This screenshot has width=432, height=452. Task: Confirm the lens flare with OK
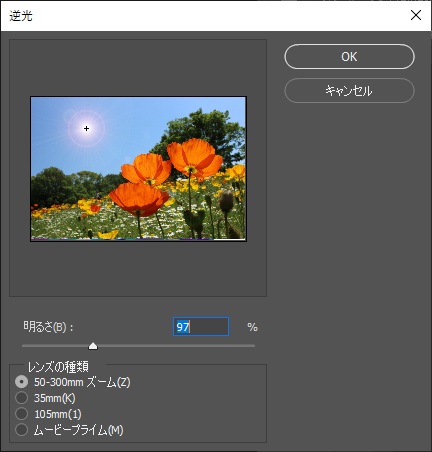(349, 57)
